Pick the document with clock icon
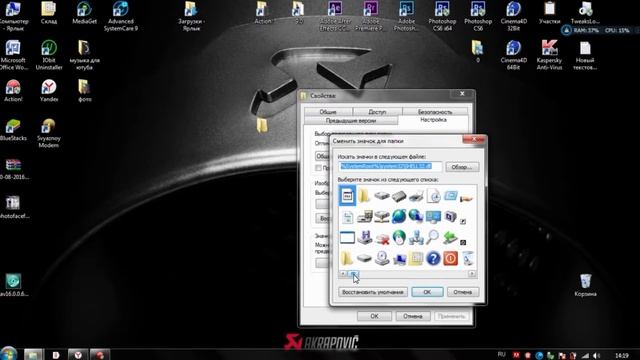Viewport: 640px width, 360px height. click(x=433, y=196)
